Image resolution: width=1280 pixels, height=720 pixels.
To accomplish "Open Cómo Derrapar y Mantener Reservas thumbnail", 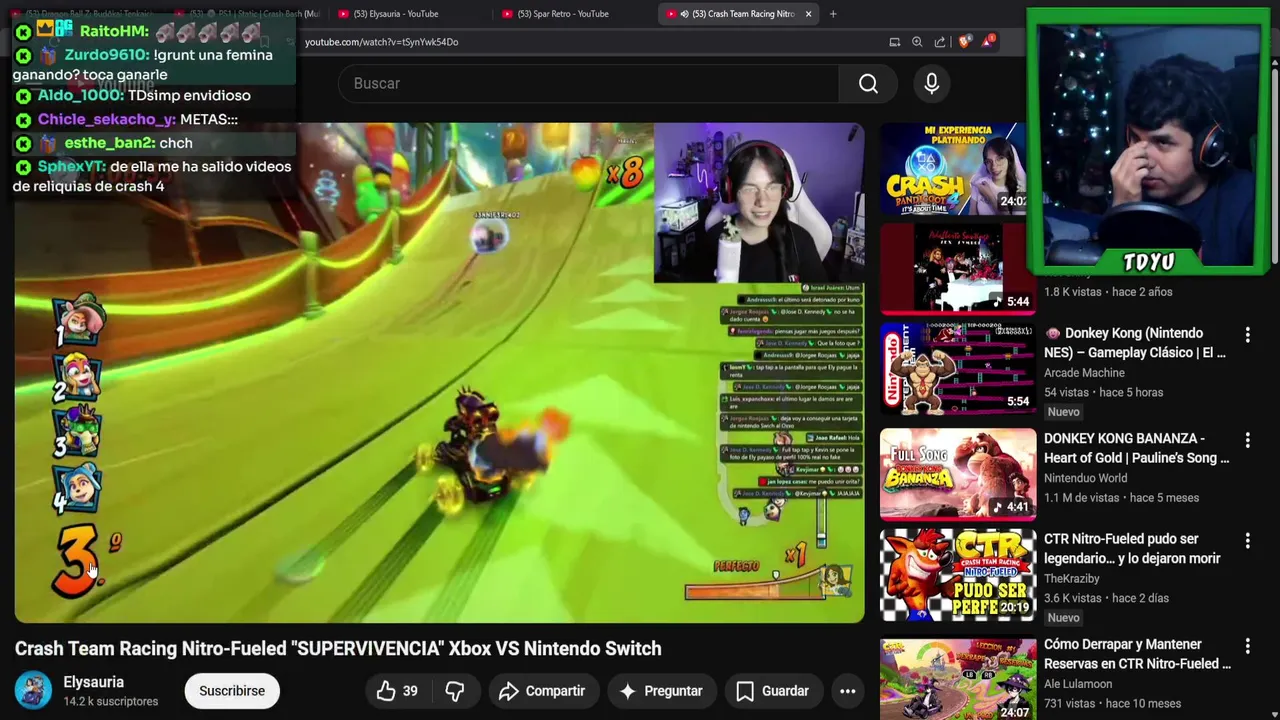I will pyautogui.click(x=958, y=679).
